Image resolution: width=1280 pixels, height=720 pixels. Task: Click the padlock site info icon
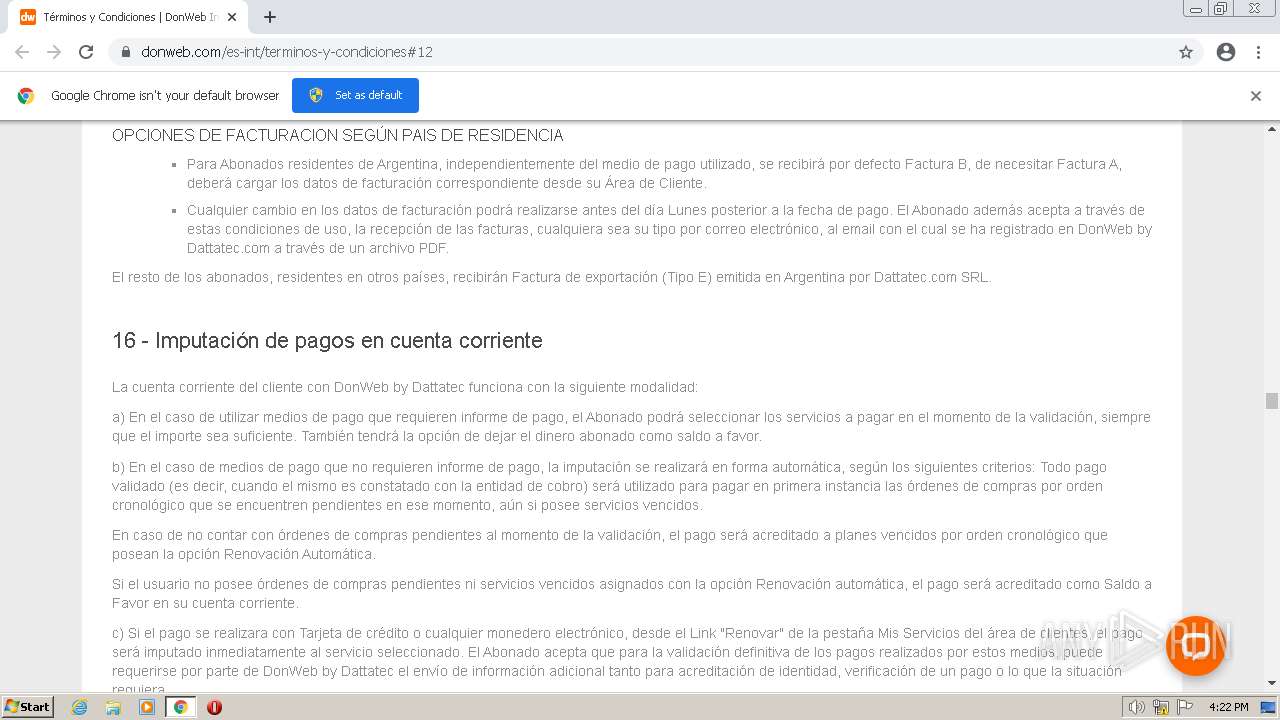[x=126, y=52]
